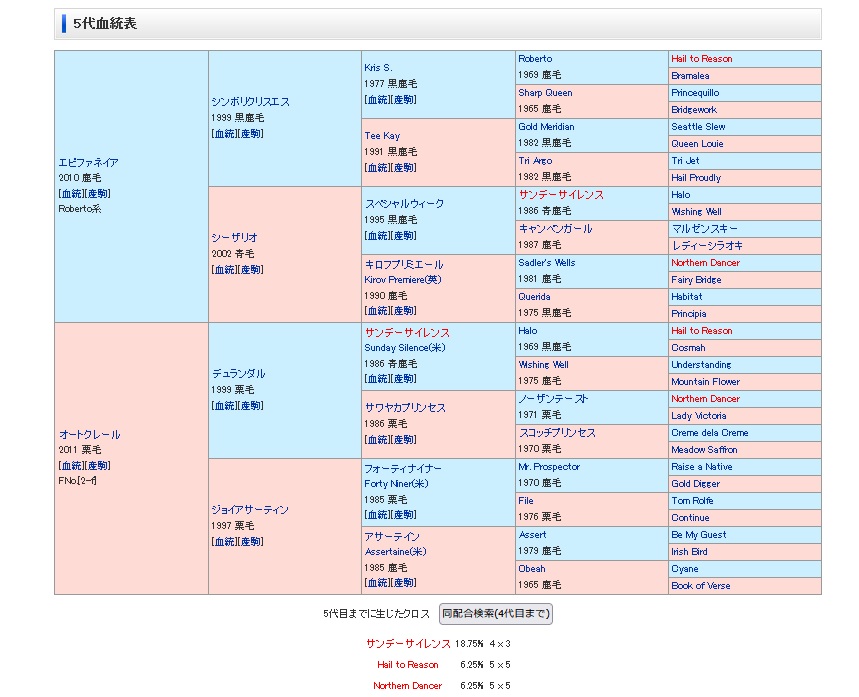Click the Obeah link
This screenshot has width=859, height=697.
coord(532,569)
